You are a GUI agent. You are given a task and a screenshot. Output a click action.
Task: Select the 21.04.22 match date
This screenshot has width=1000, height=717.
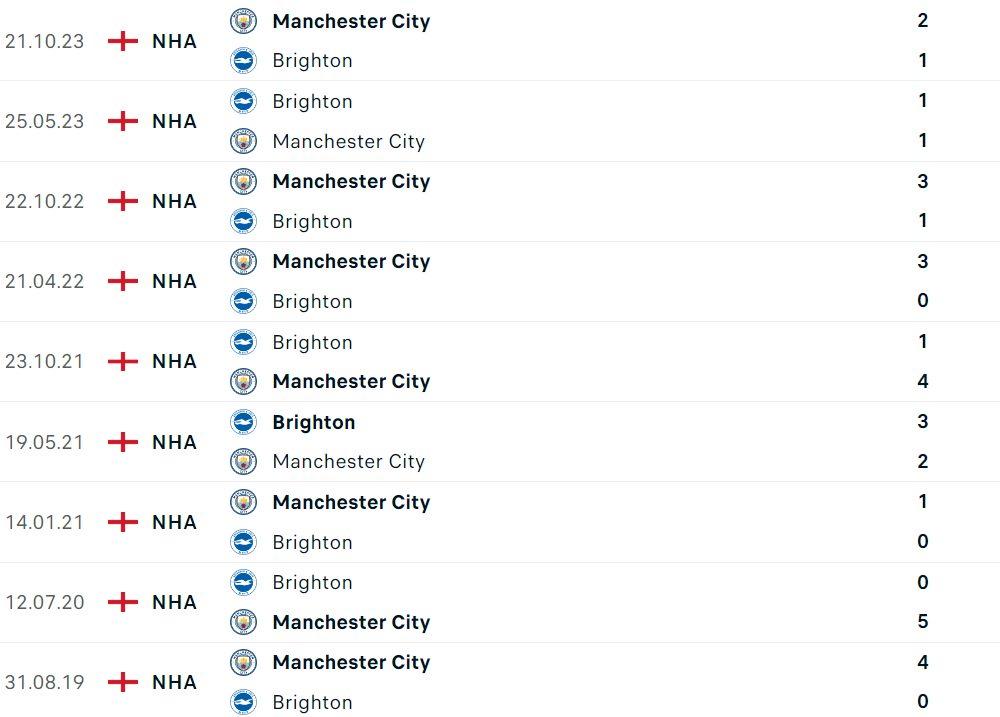click(44, 281)
